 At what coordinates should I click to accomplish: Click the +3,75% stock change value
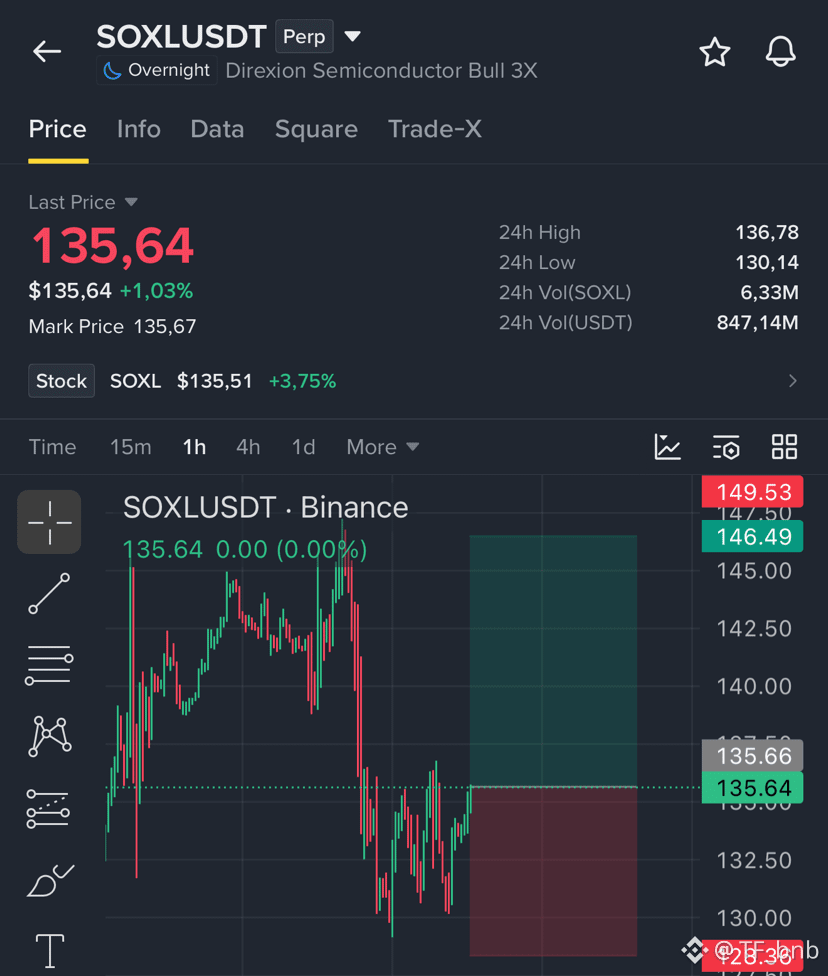302,381
